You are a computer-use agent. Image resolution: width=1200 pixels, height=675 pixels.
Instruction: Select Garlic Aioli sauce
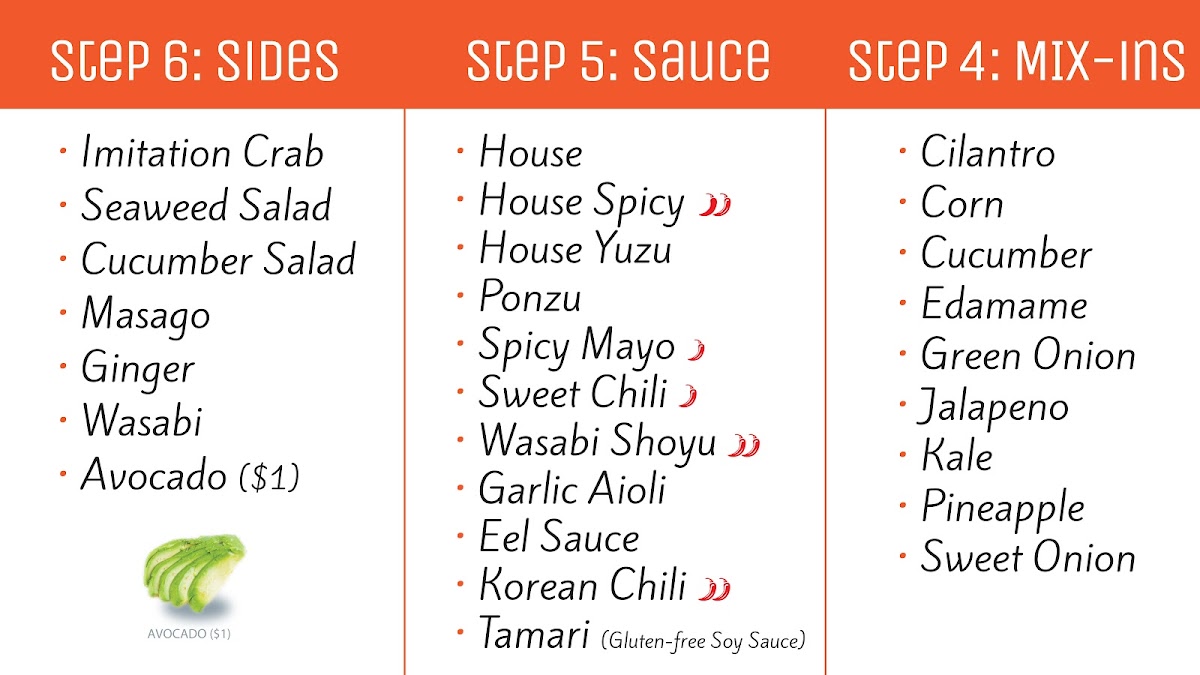[572, 490]
